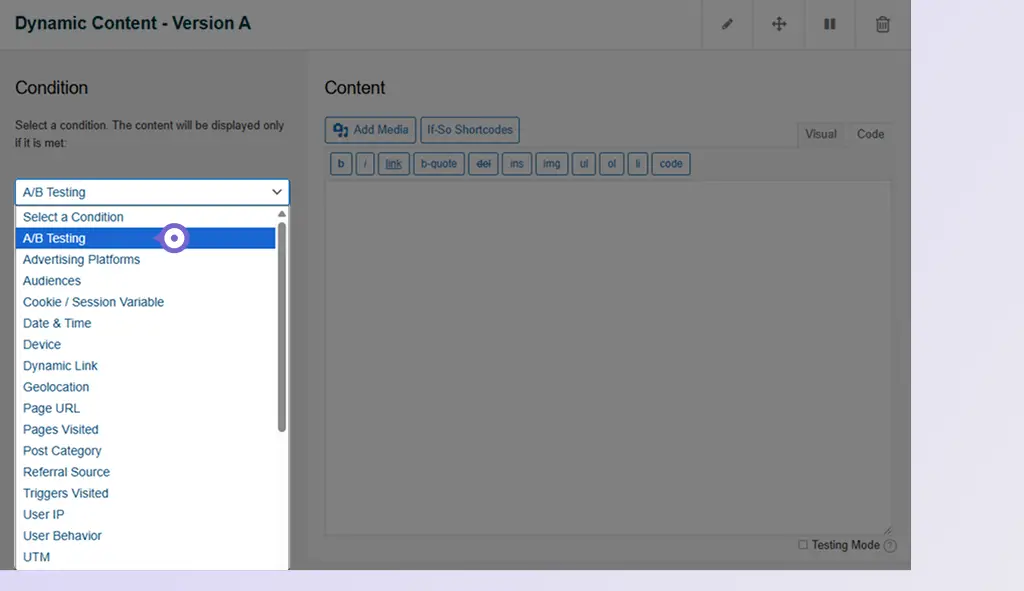Screen dimensions: 1024x591
Task: Click the editor resize handle corner
Action: pyautogui.click(x=887, y=530)
